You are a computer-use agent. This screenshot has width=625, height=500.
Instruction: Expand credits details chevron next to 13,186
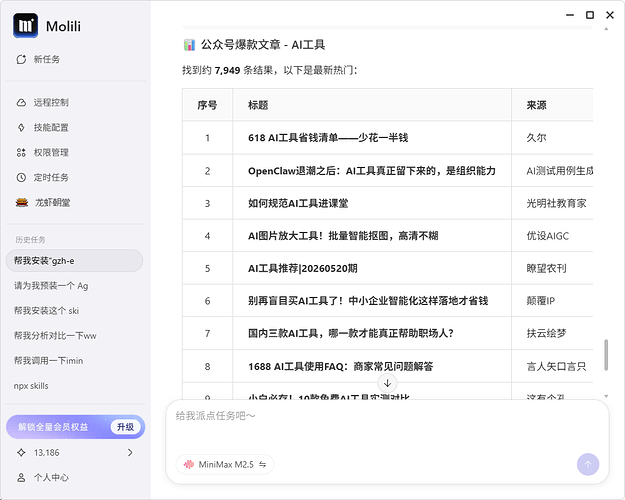130,453
